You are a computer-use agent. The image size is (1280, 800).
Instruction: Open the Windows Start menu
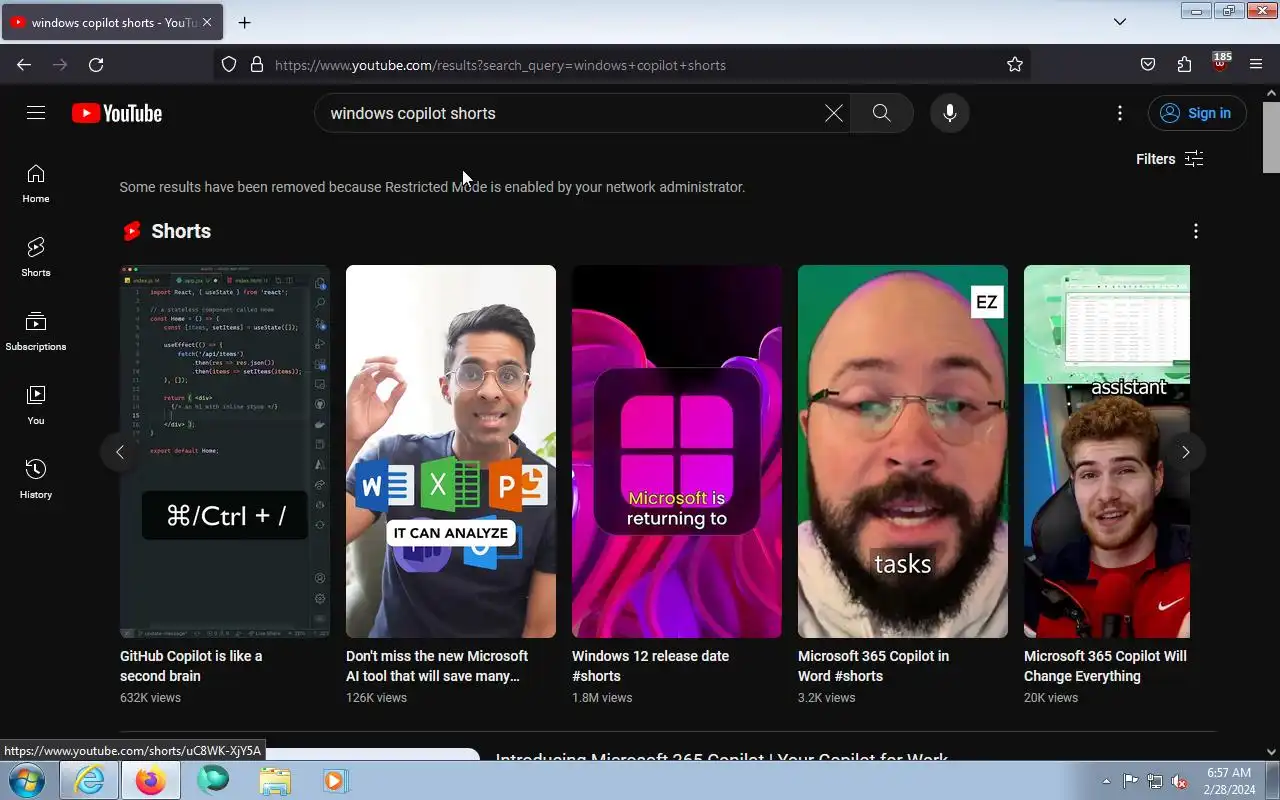(x=27, y=780)
